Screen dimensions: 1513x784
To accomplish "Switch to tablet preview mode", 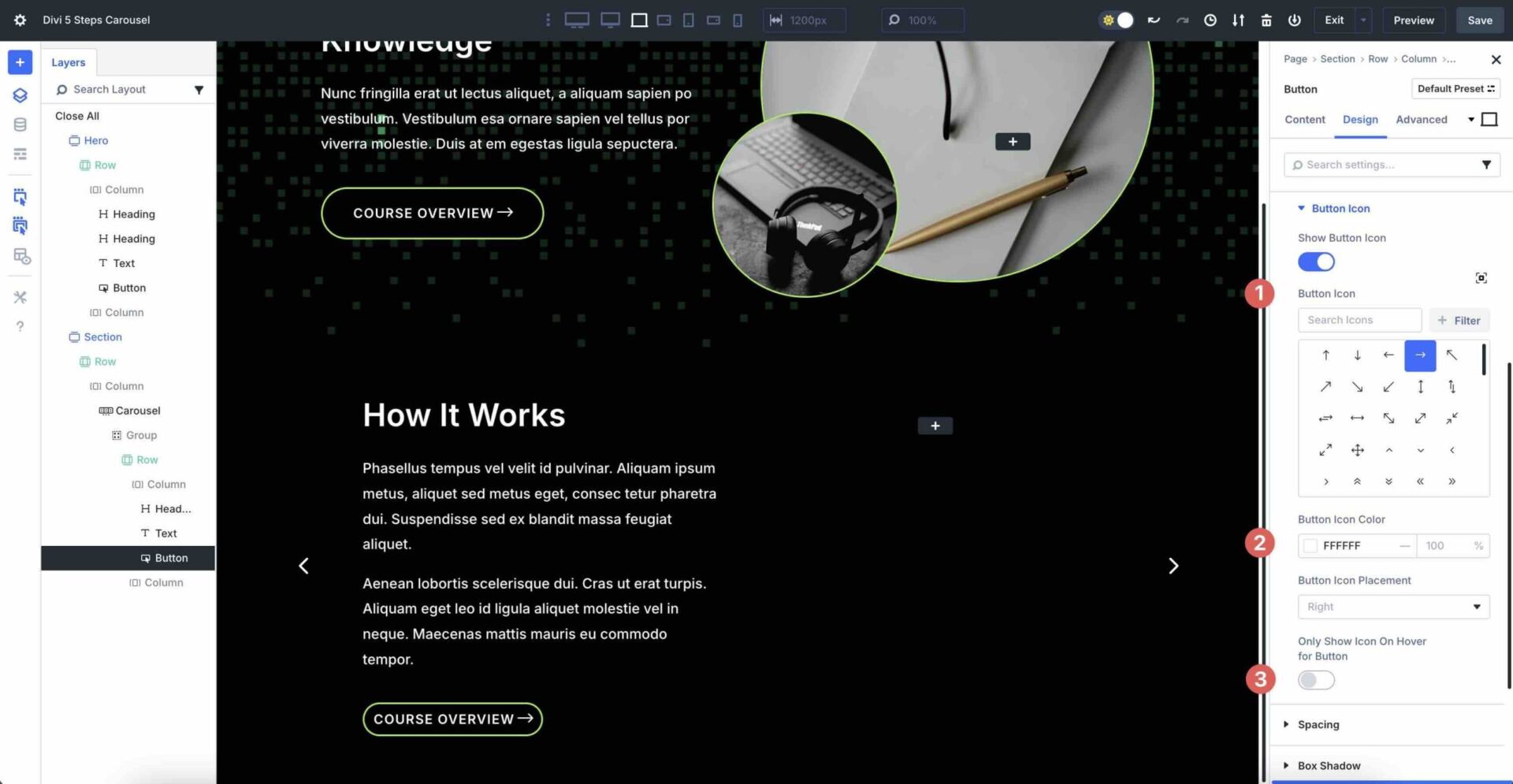I will coord(688,20).
